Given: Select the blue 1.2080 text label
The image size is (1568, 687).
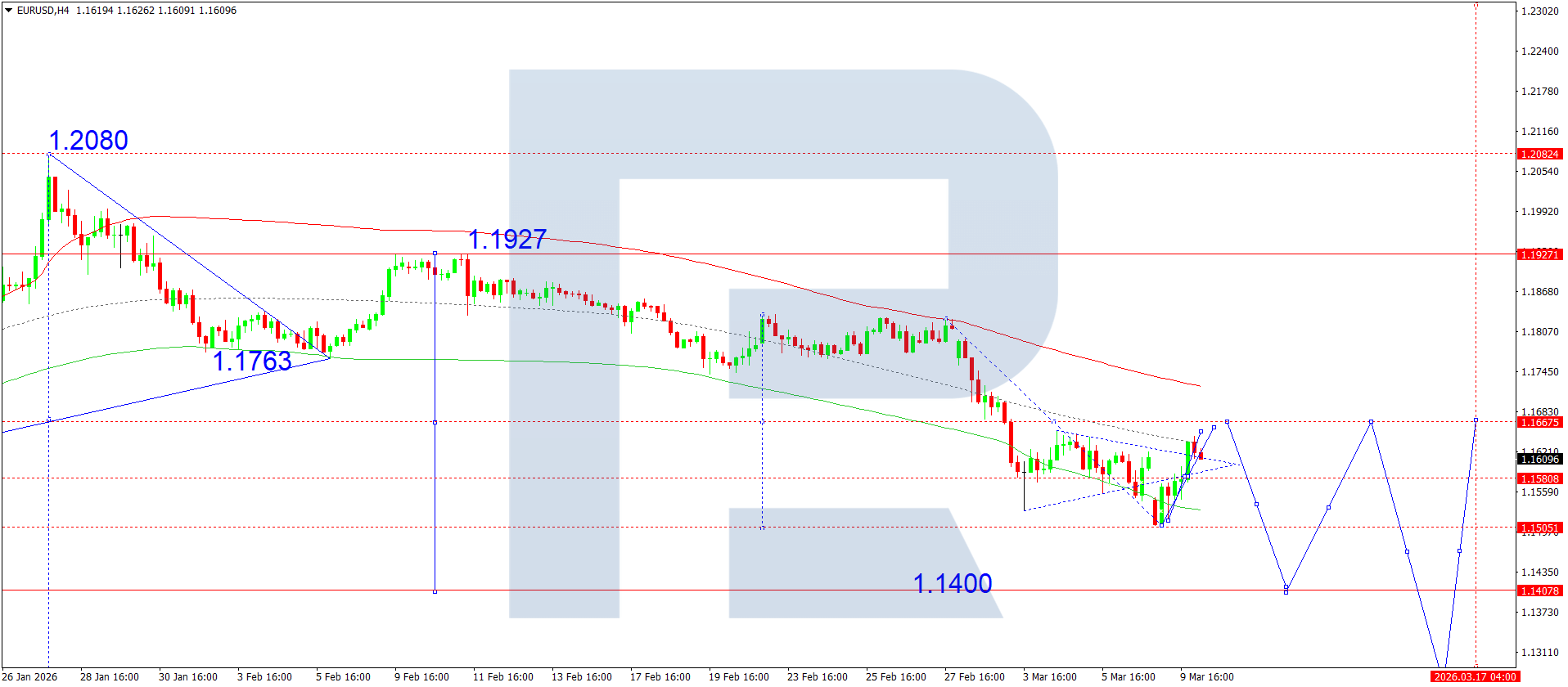Looking at the screenshot, I should [x=88, y=141].
